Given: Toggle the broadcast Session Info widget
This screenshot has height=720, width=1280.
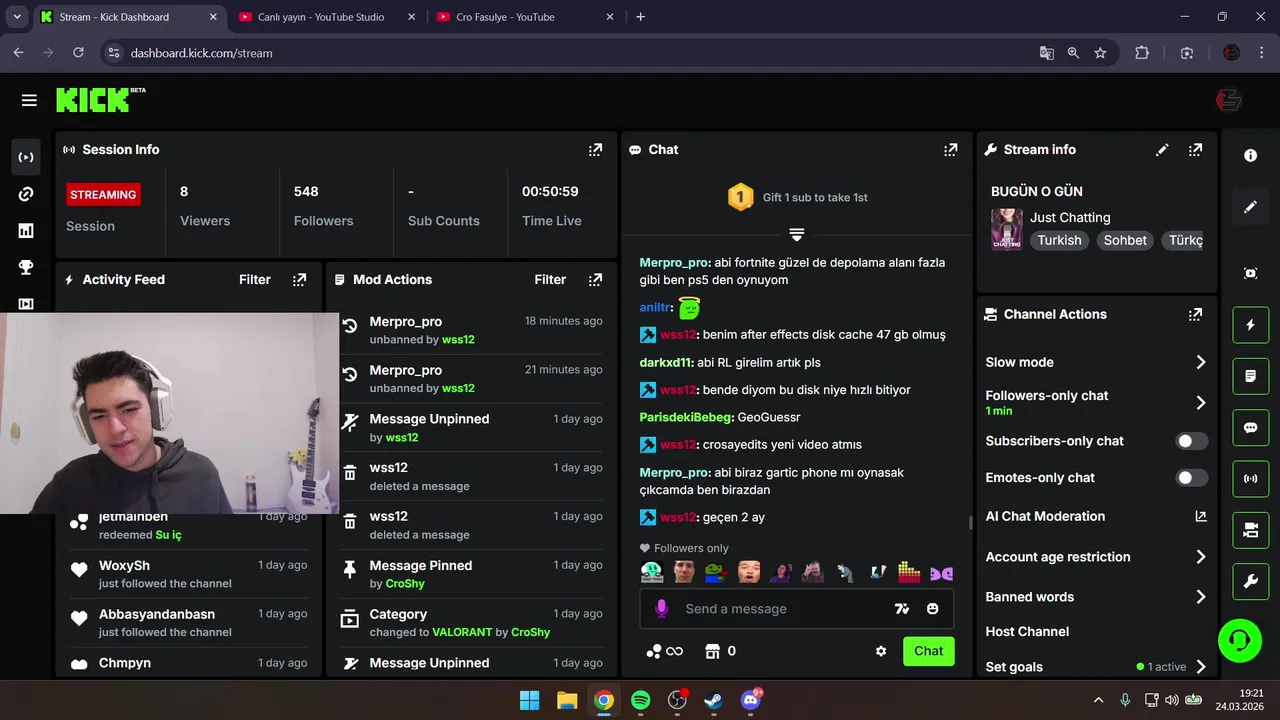Looking at the screenshot, I should click(1250, 479).
